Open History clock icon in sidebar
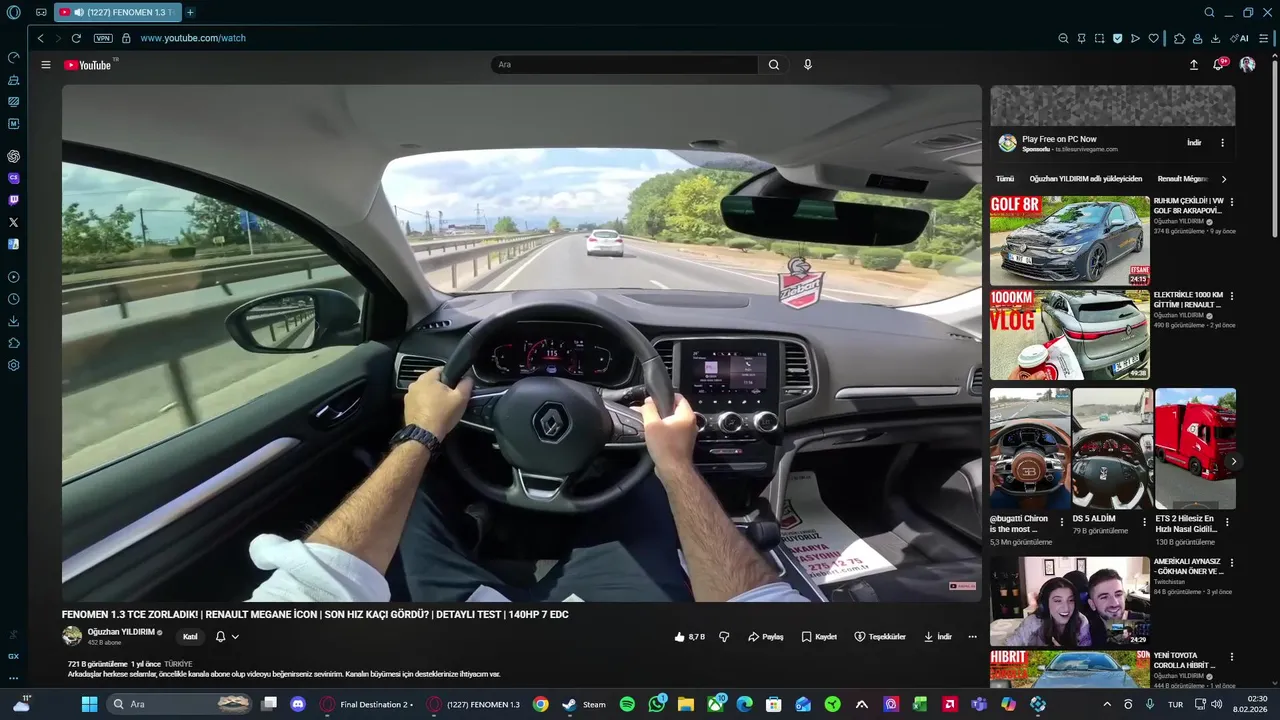The image size is (1280, 720). pyautogui.click(x=13, y=299)
